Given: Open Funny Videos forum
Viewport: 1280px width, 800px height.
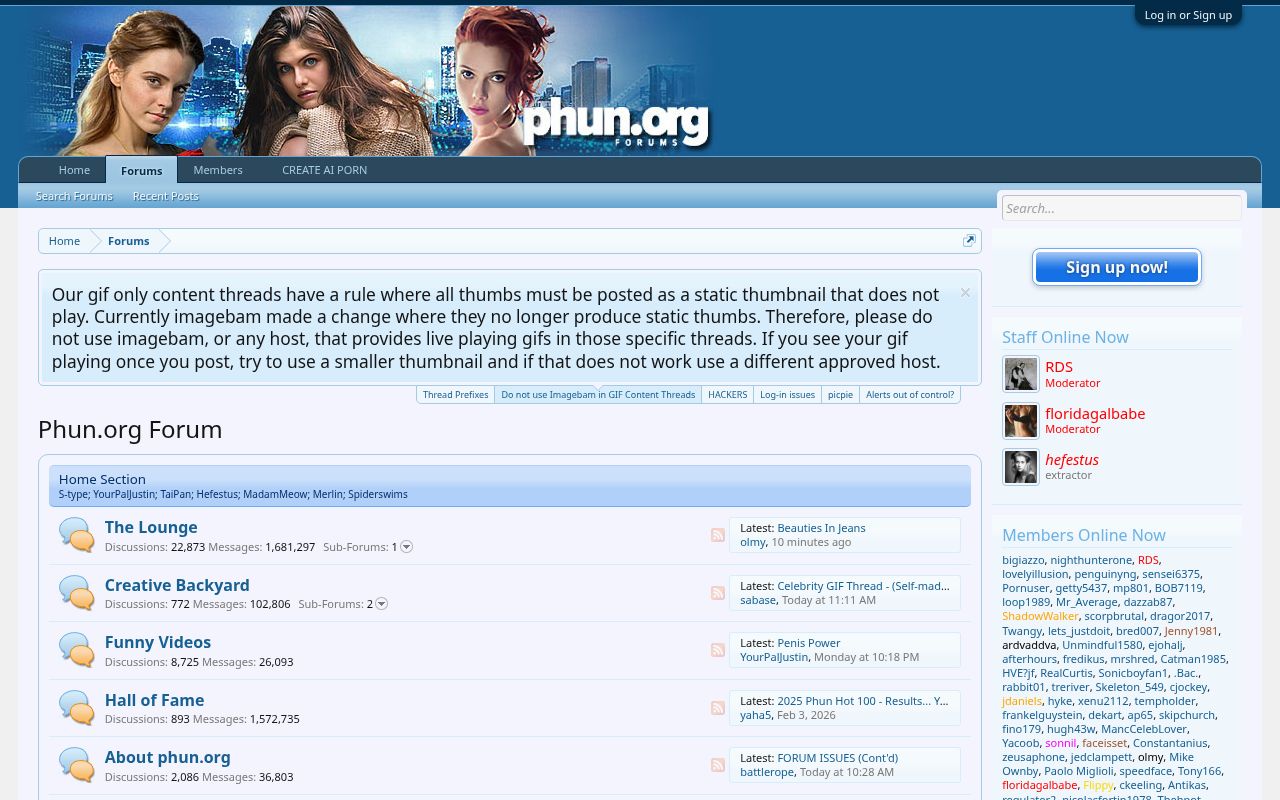Looking at the screenshot, I should point(158,642).
